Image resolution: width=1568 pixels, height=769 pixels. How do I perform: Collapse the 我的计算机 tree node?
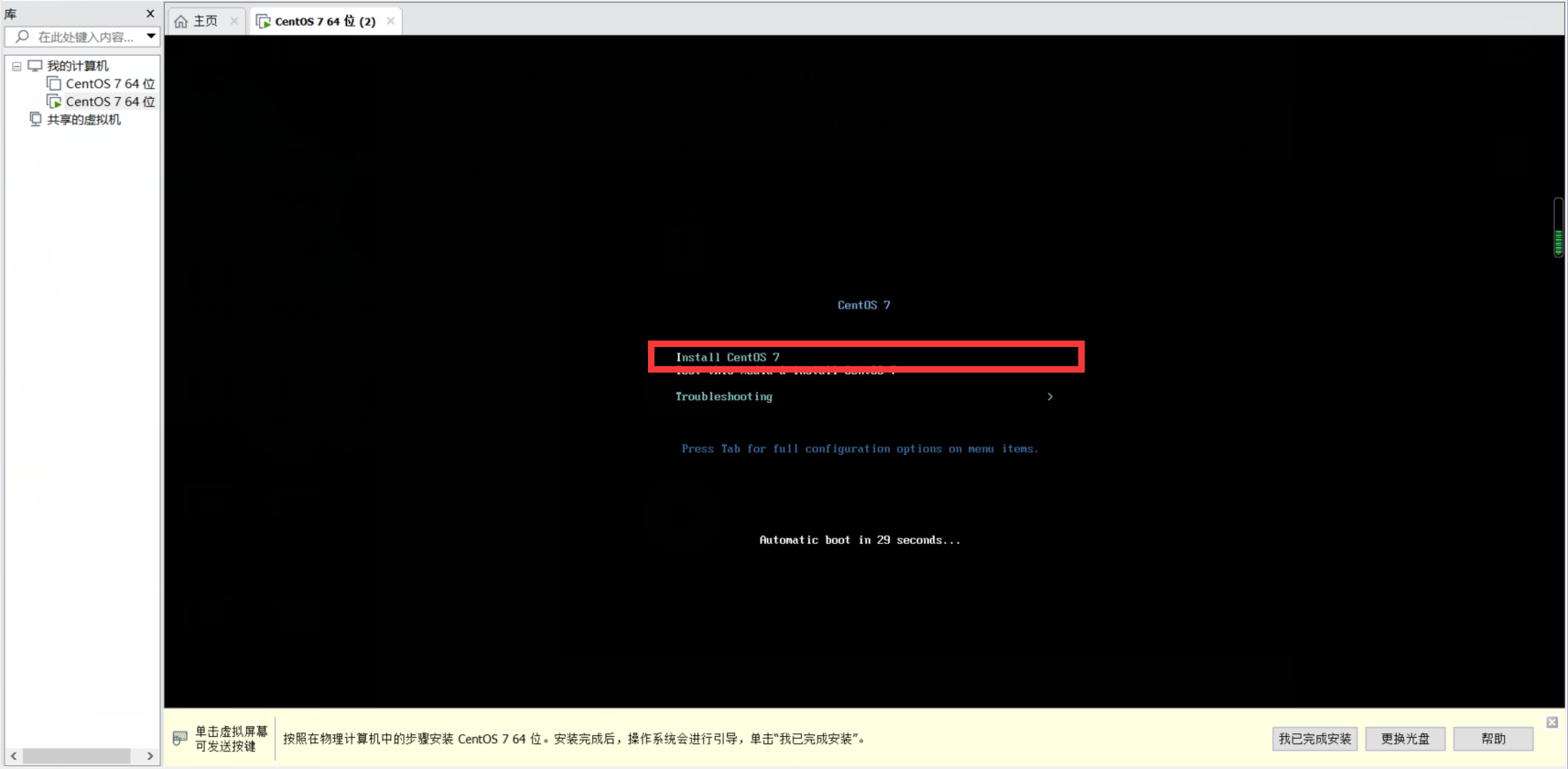16,66
